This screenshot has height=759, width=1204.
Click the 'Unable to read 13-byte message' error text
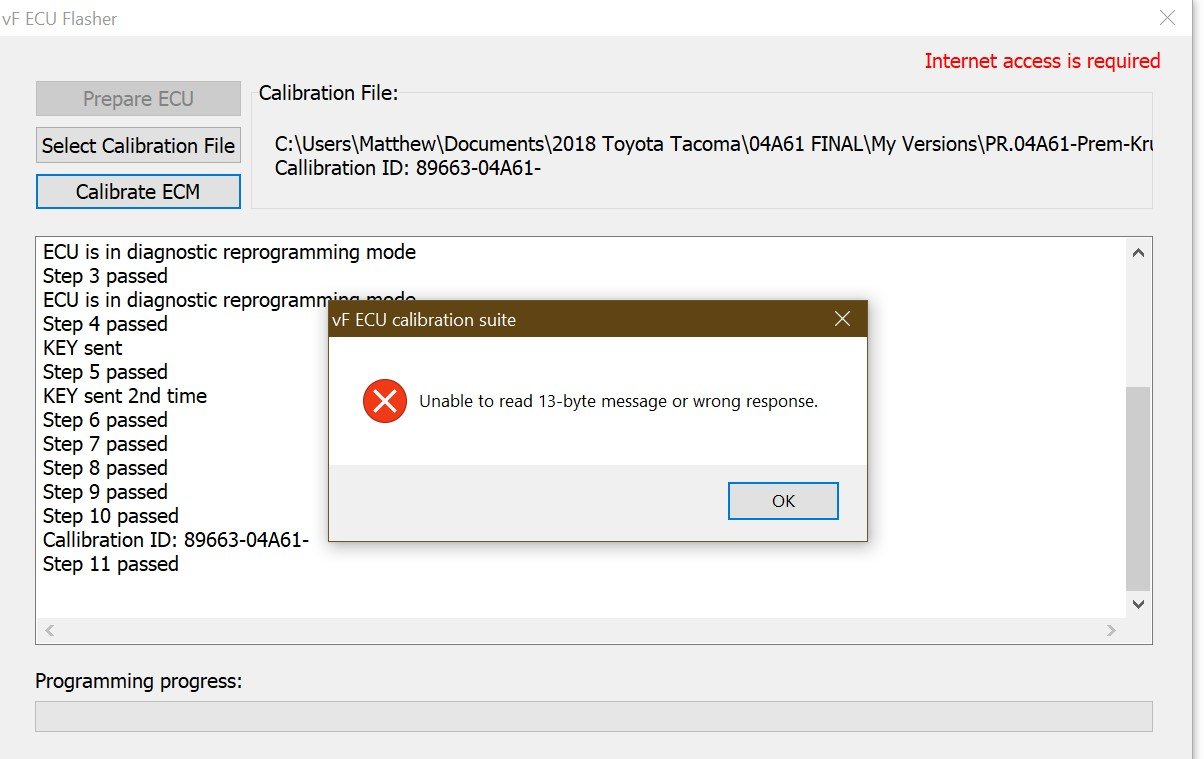coord(618,402)
